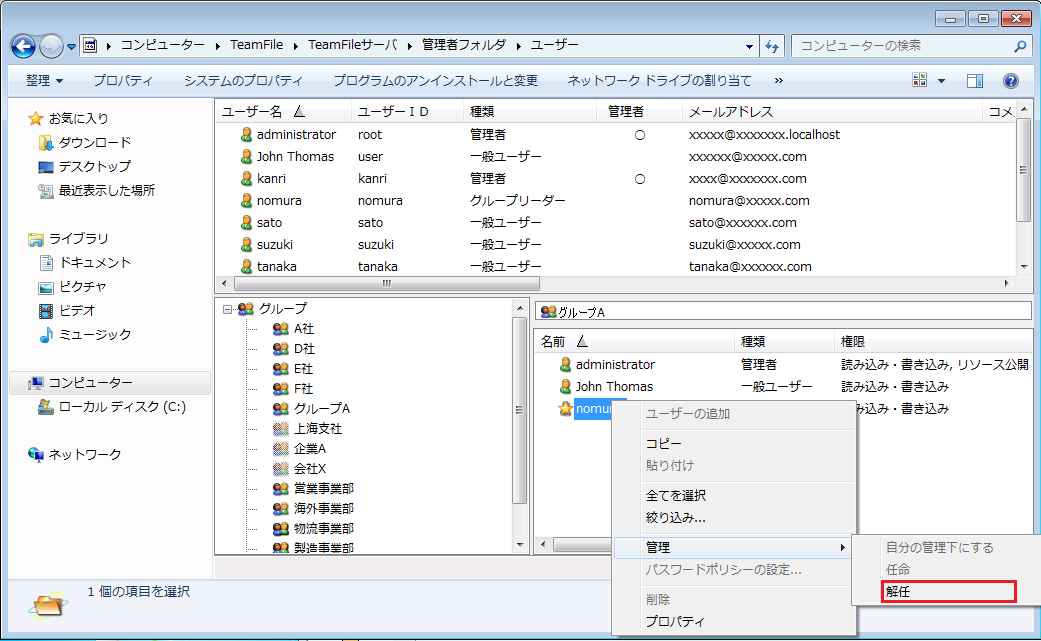
Task: Open ダウンロード folder in favorites
Action: click(x=94, y=143)
